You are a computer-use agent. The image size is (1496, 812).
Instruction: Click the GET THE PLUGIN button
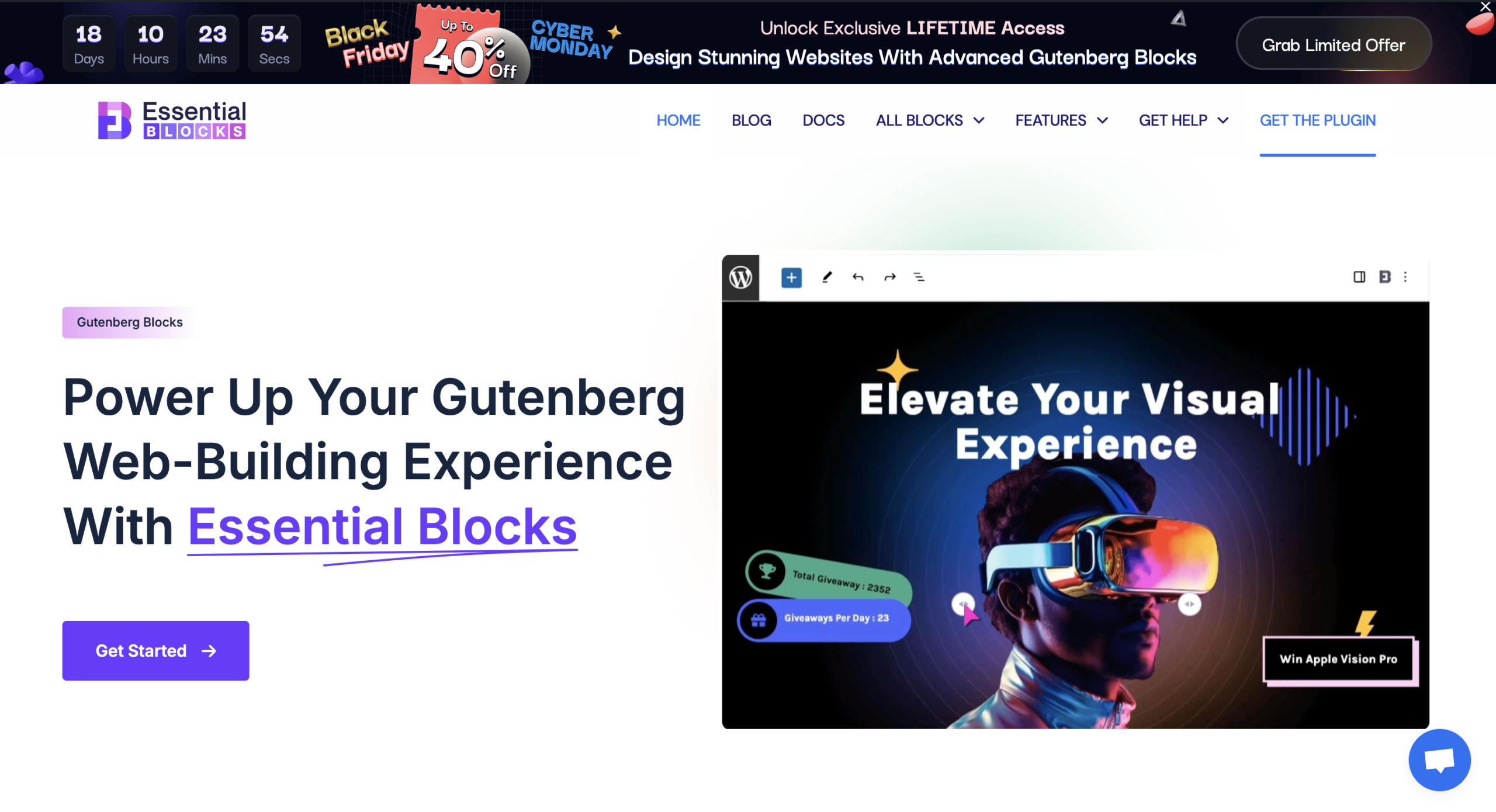(x=1317, y=120)
